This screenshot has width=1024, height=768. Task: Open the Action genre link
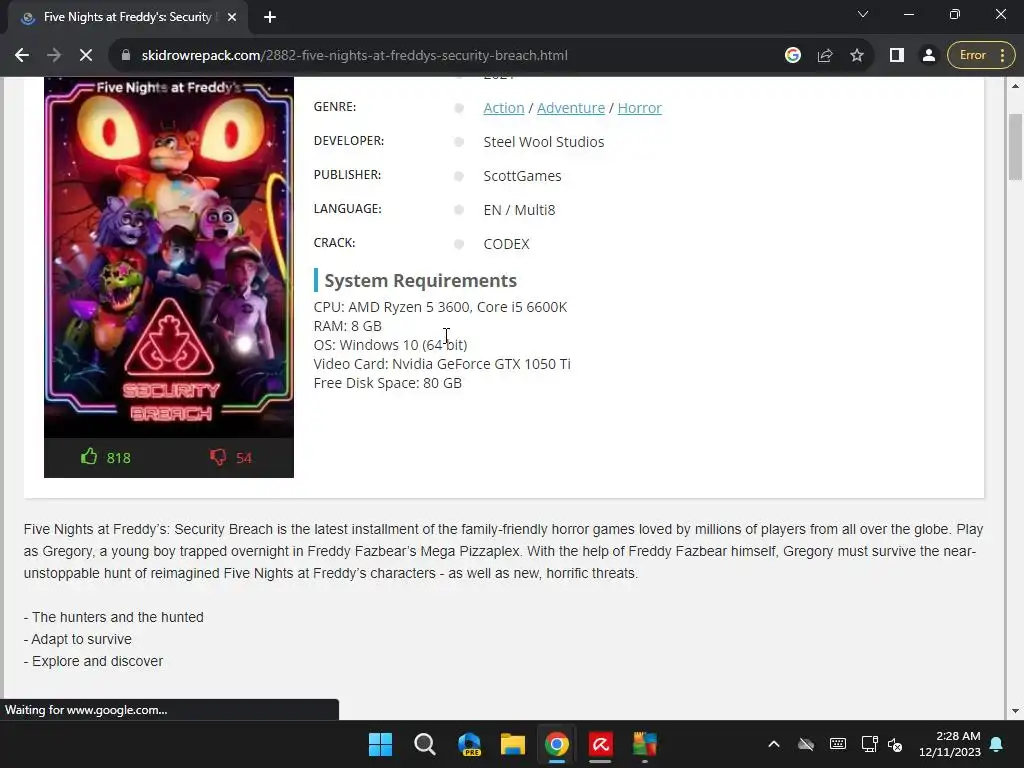tap(504, 108)
